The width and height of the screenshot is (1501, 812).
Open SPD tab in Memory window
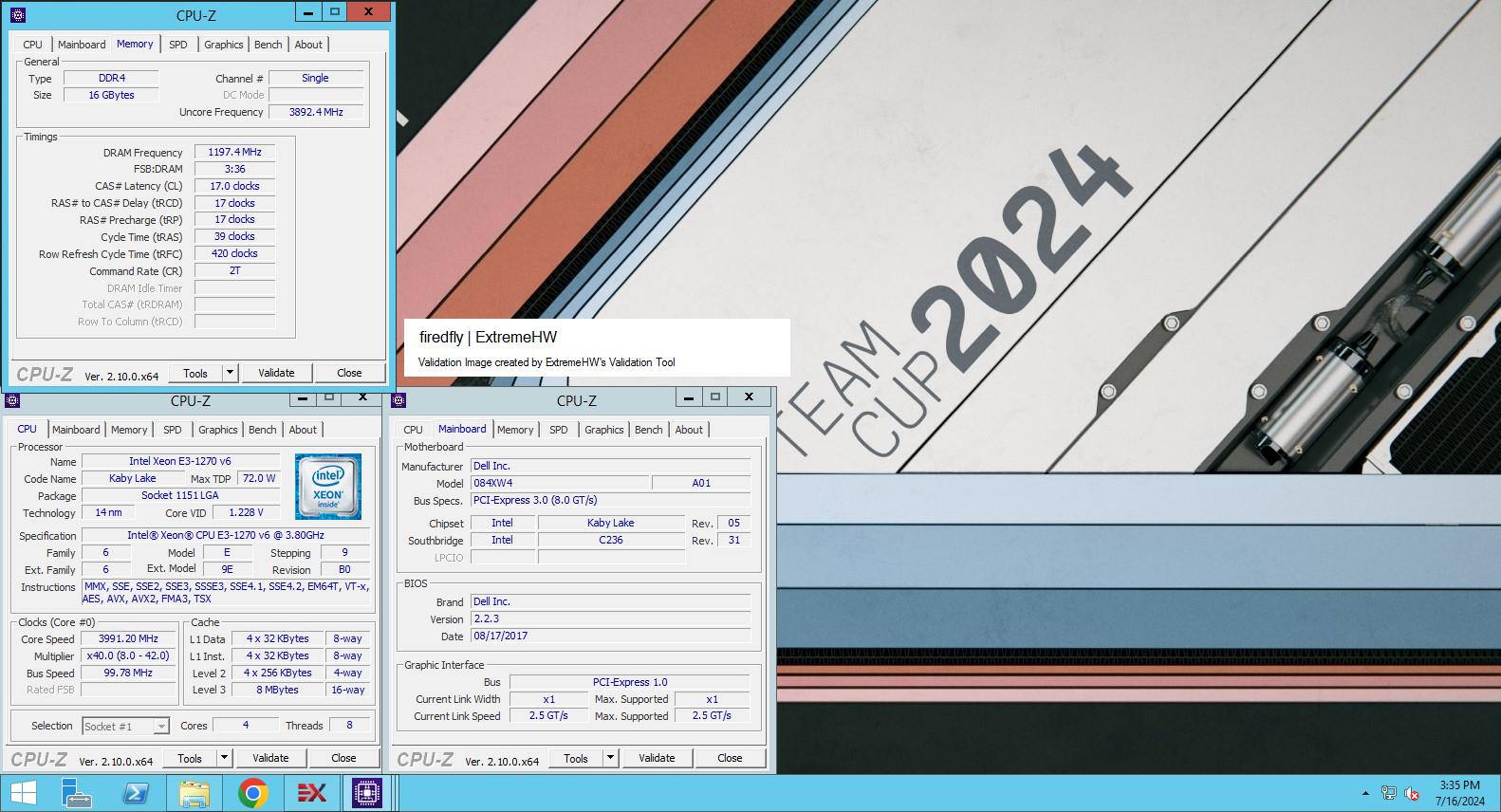click(x=178, y=45)
